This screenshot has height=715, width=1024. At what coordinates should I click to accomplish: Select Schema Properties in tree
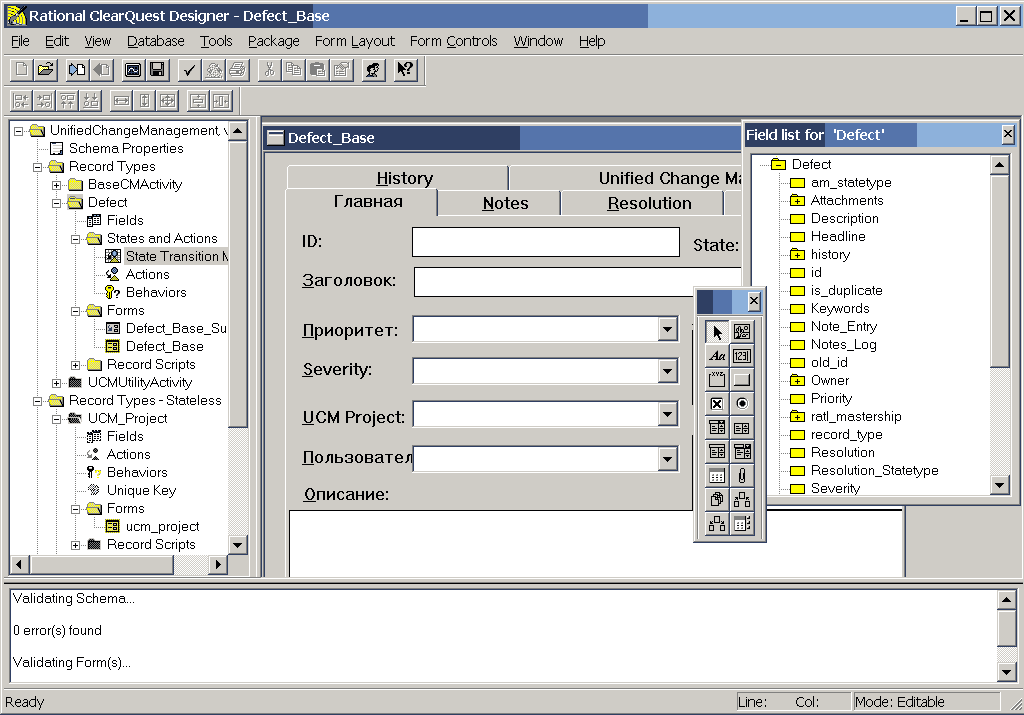(126, 149)
